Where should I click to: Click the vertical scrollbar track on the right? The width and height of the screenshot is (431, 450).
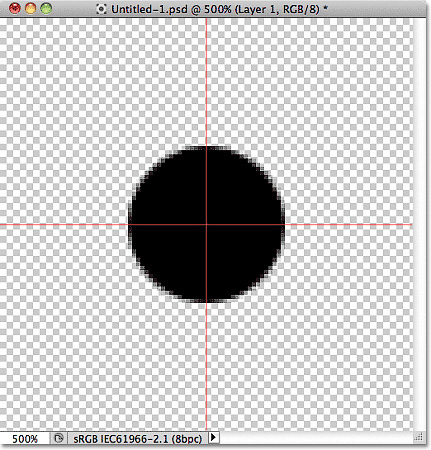coord(419,224)
